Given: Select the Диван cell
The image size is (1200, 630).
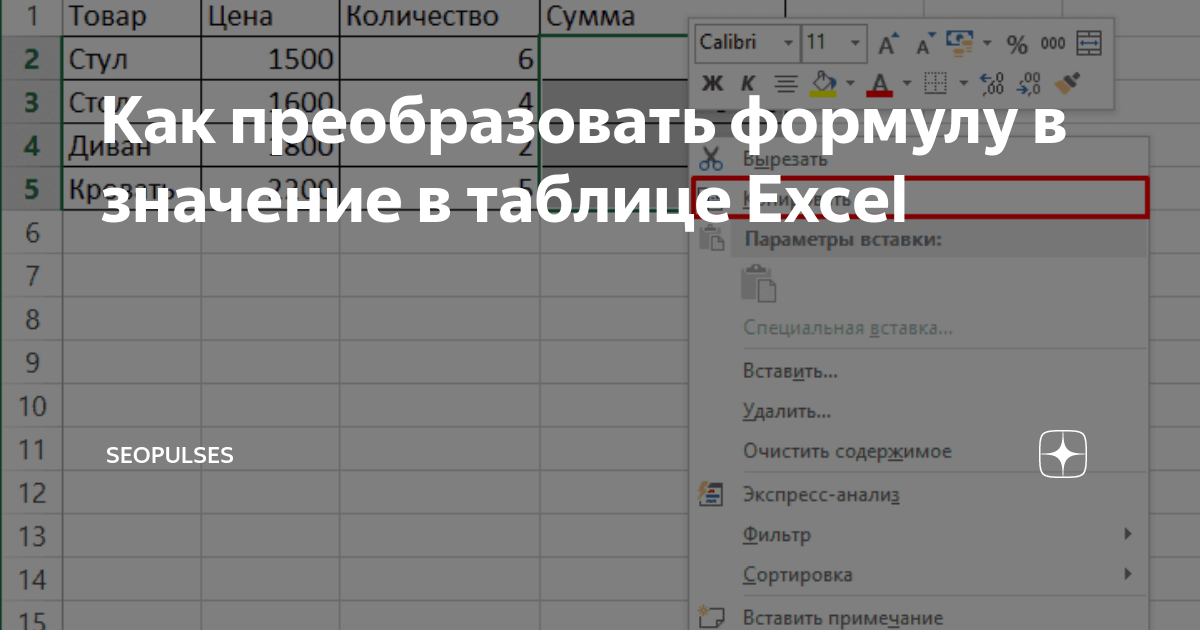Looking at the screenshot, I should [x=131, y=146].
